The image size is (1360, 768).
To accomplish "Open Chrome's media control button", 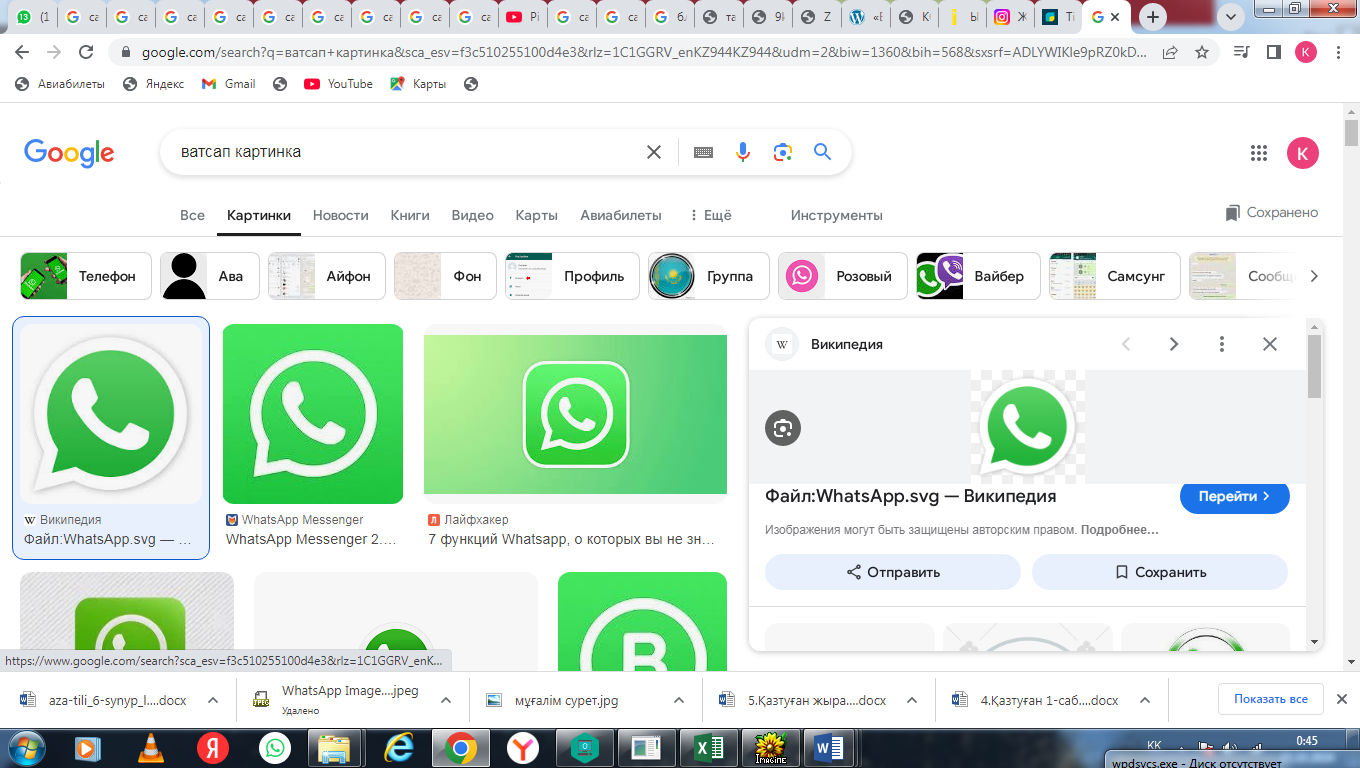I will 1242,52.
